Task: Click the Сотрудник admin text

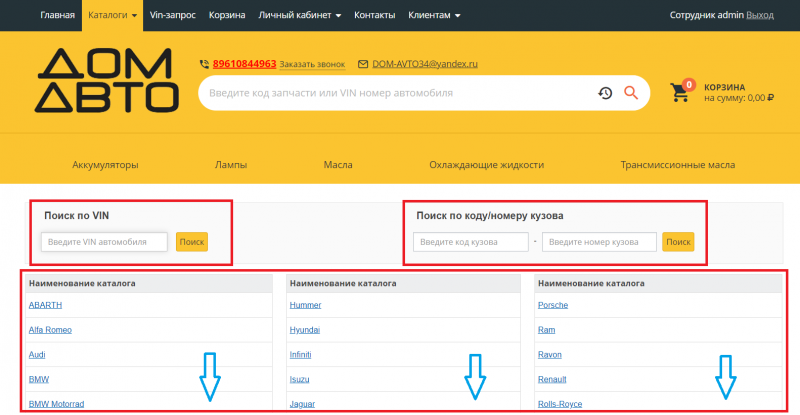Action: (707, 15)
